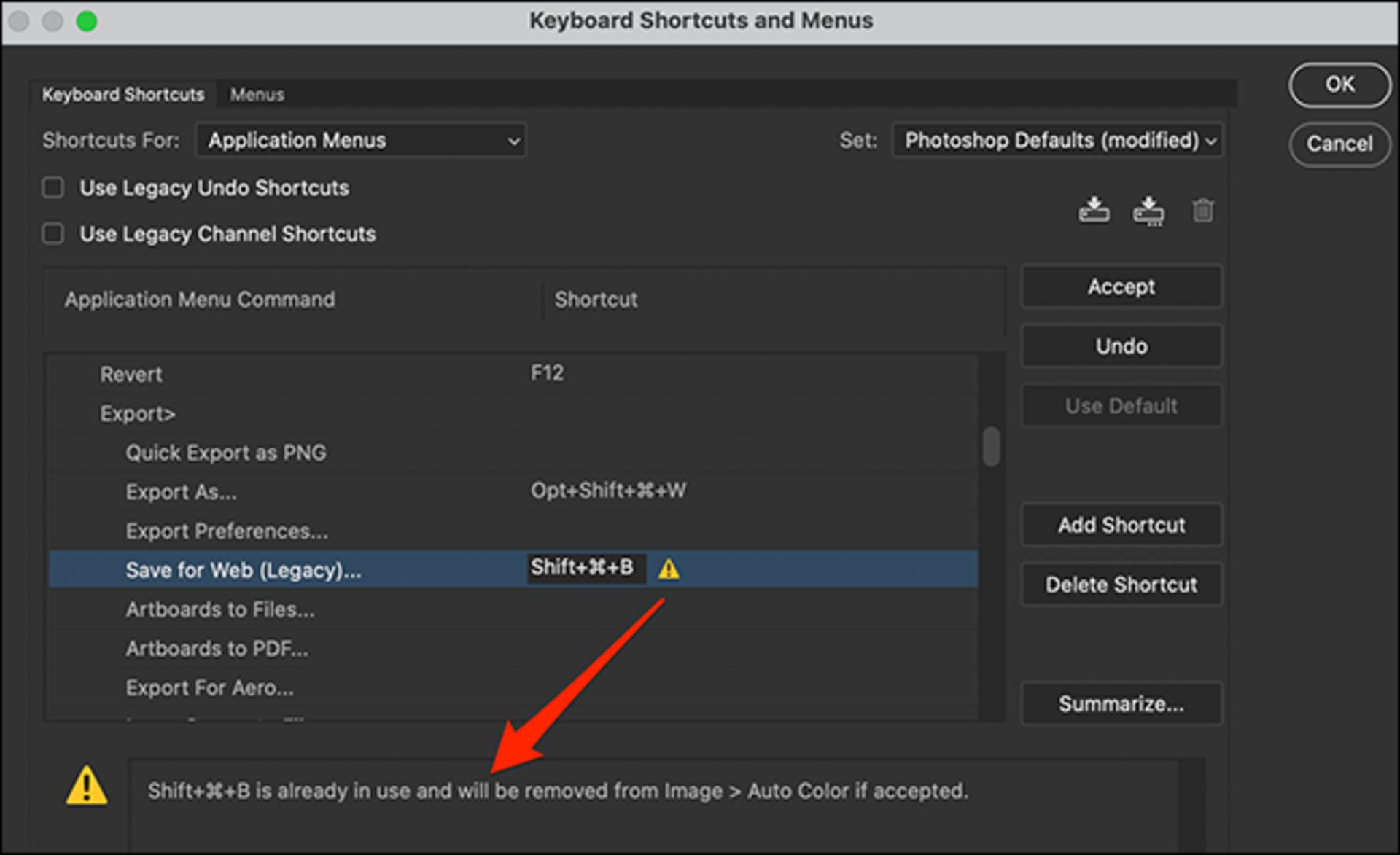This screenshot has width=1400, height=855.
Task: Create new shortcut set from current icon
Action: 1148,211
